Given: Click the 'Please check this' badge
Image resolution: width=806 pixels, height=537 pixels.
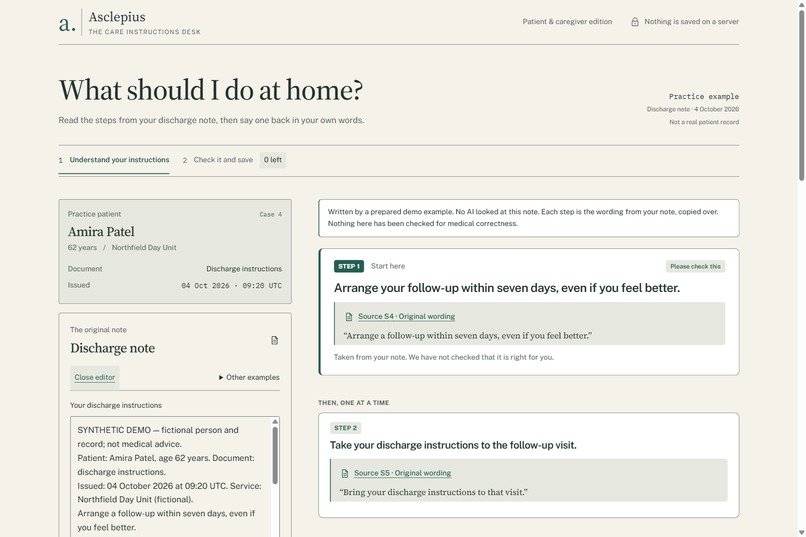Looking at the screenshot, I should 695,266.
